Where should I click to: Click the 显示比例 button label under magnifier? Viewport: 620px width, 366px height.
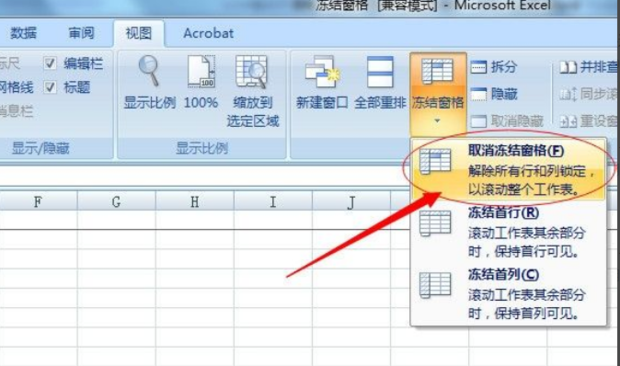pyautogui.click(x=150, y=103)
